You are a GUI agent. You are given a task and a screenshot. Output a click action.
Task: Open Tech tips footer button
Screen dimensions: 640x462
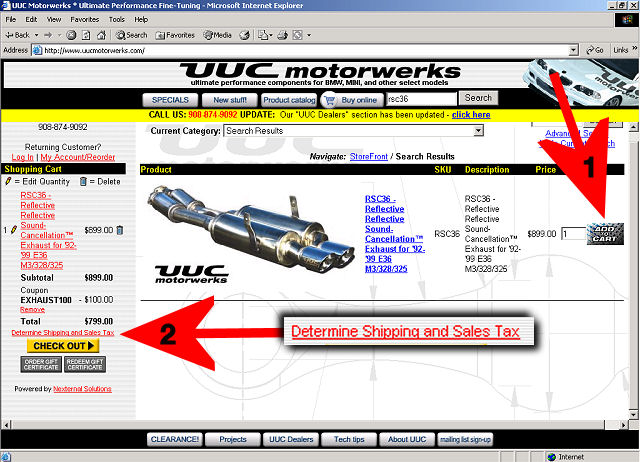[x=349, y=440]
